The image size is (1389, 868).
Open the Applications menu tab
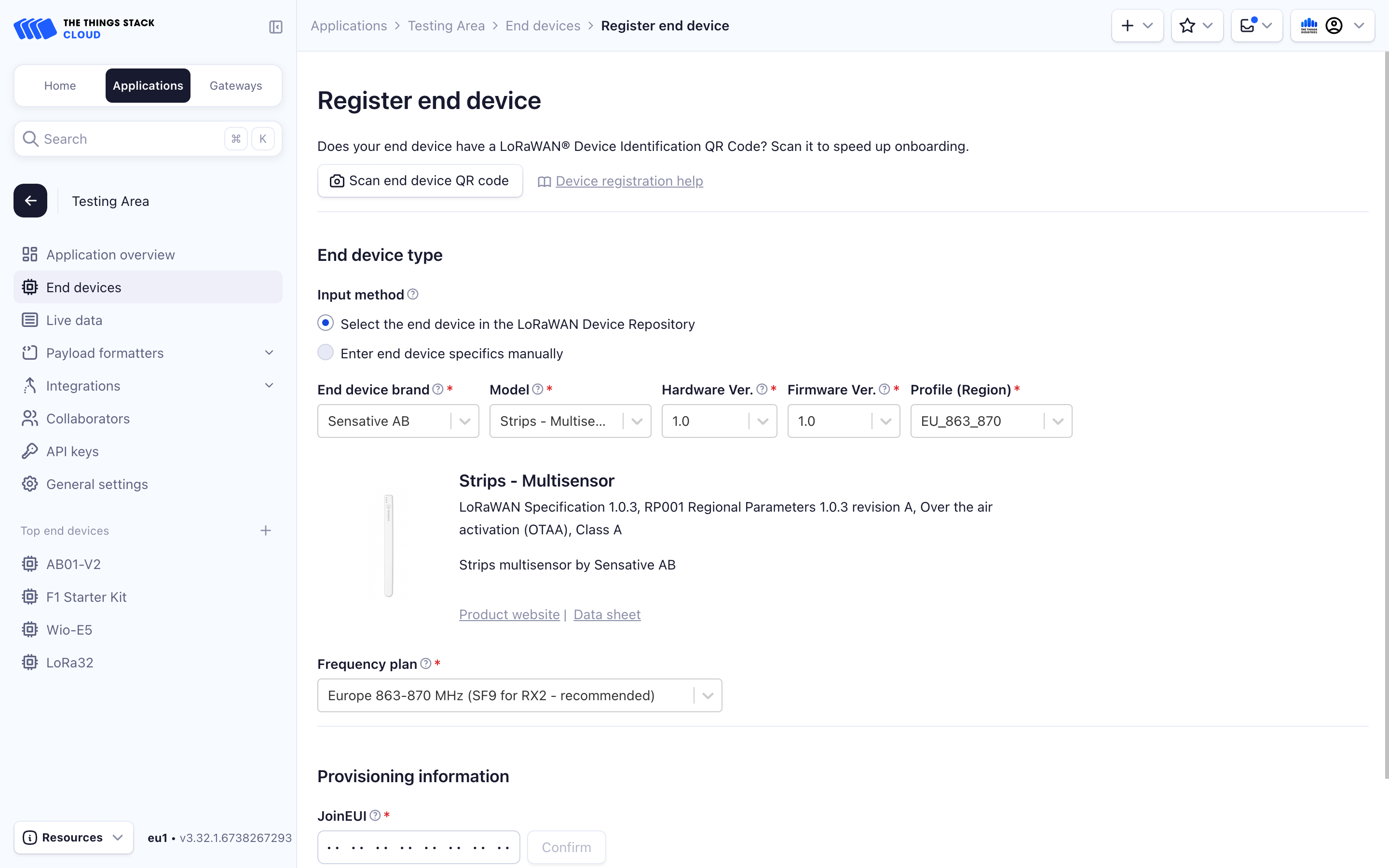pyautogui.click(x=147, y=84)
